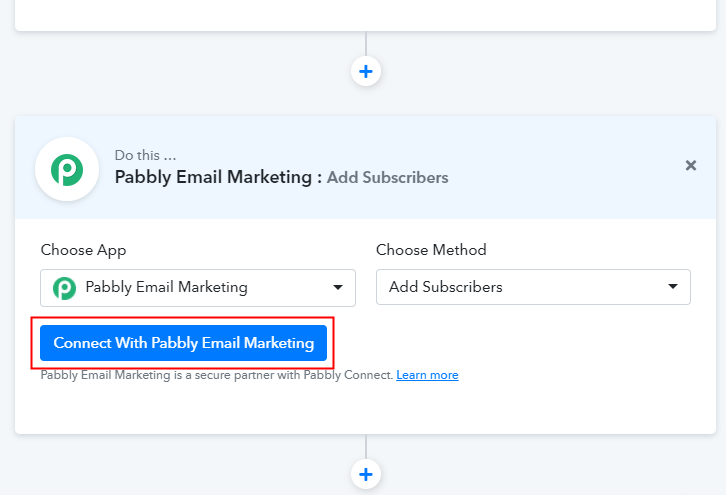The height and width of the screenshot is (495, 726).
Task: Click the Add Subscribers header text
Action: [388, 178]
